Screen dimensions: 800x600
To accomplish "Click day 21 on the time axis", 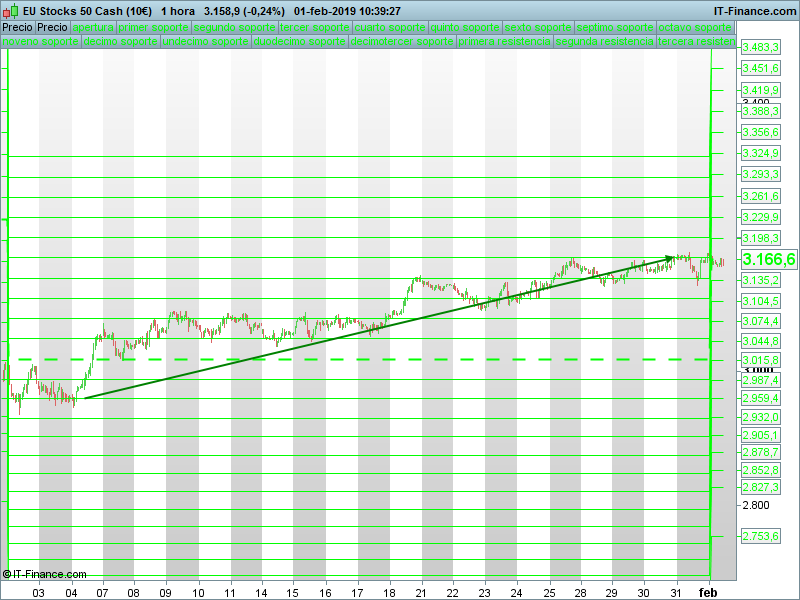I will click(x=421, y=592).
